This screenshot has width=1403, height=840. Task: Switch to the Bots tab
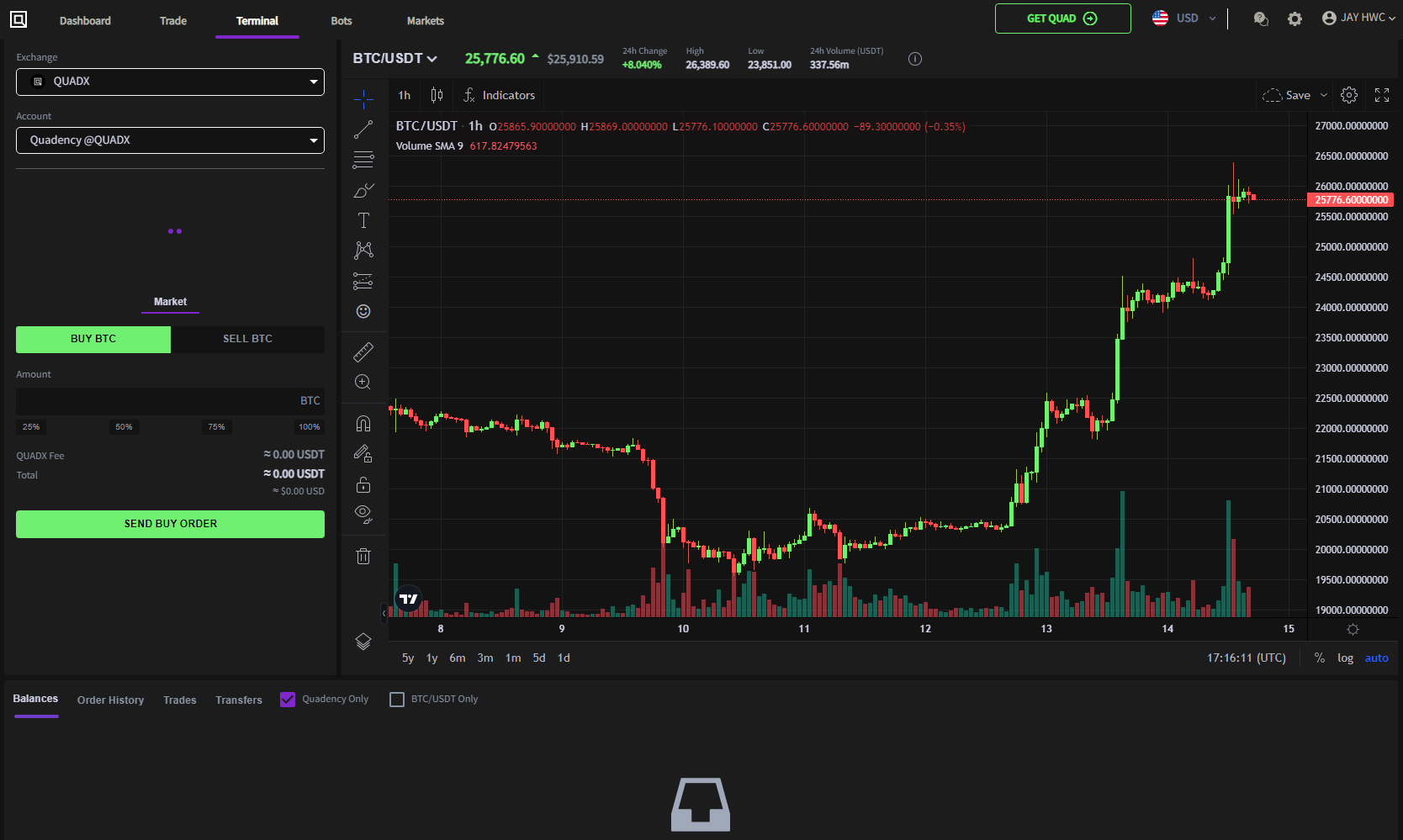pyautogui.click(x=341, y=21)
